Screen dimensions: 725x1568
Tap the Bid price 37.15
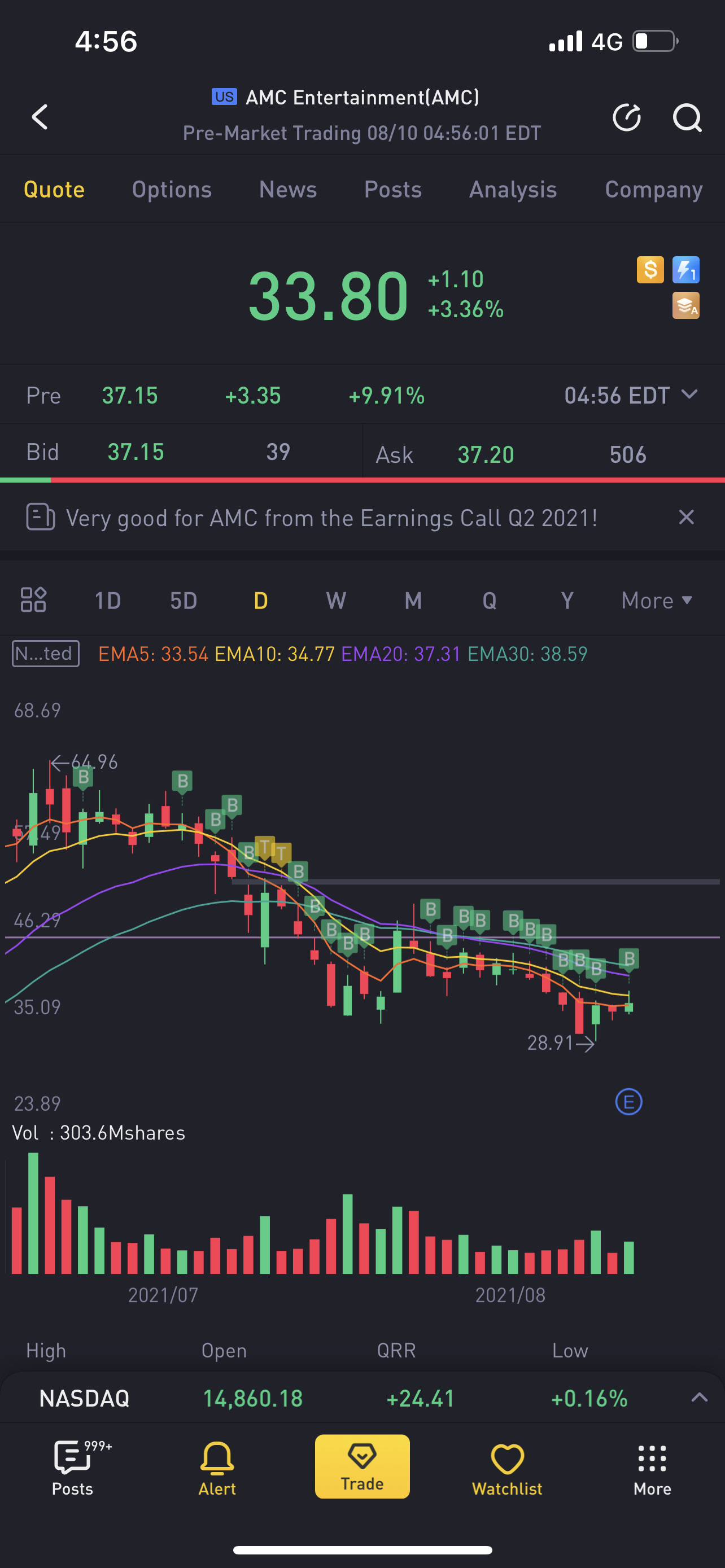click(136, 452)
